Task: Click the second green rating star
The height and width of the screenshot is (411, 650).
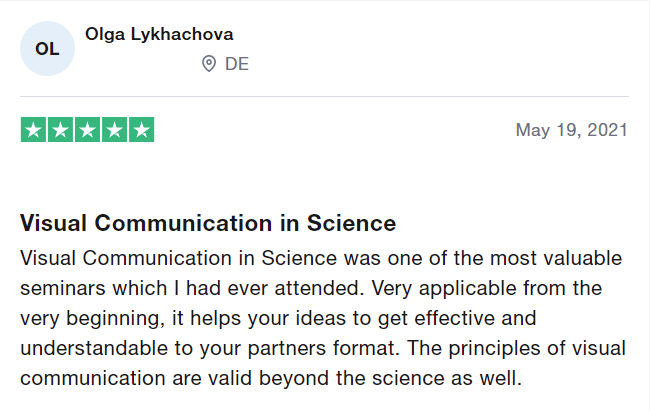Action: 61,130
